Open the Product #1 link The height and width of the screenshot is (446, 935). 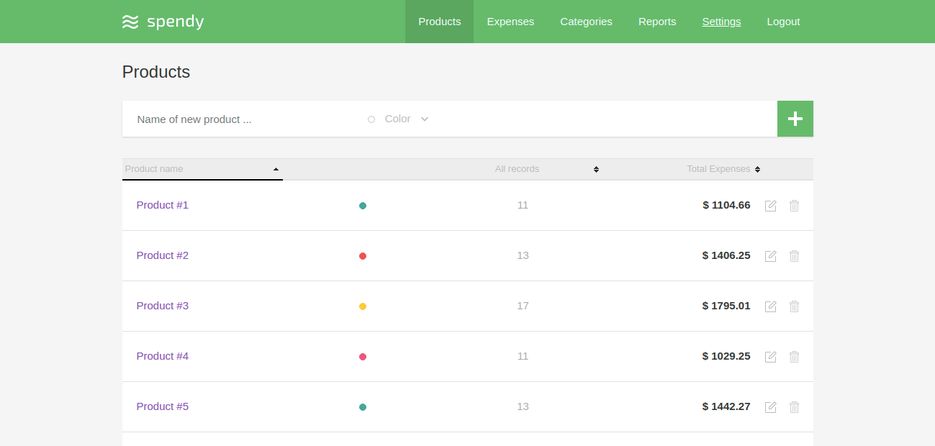[162, 205]
